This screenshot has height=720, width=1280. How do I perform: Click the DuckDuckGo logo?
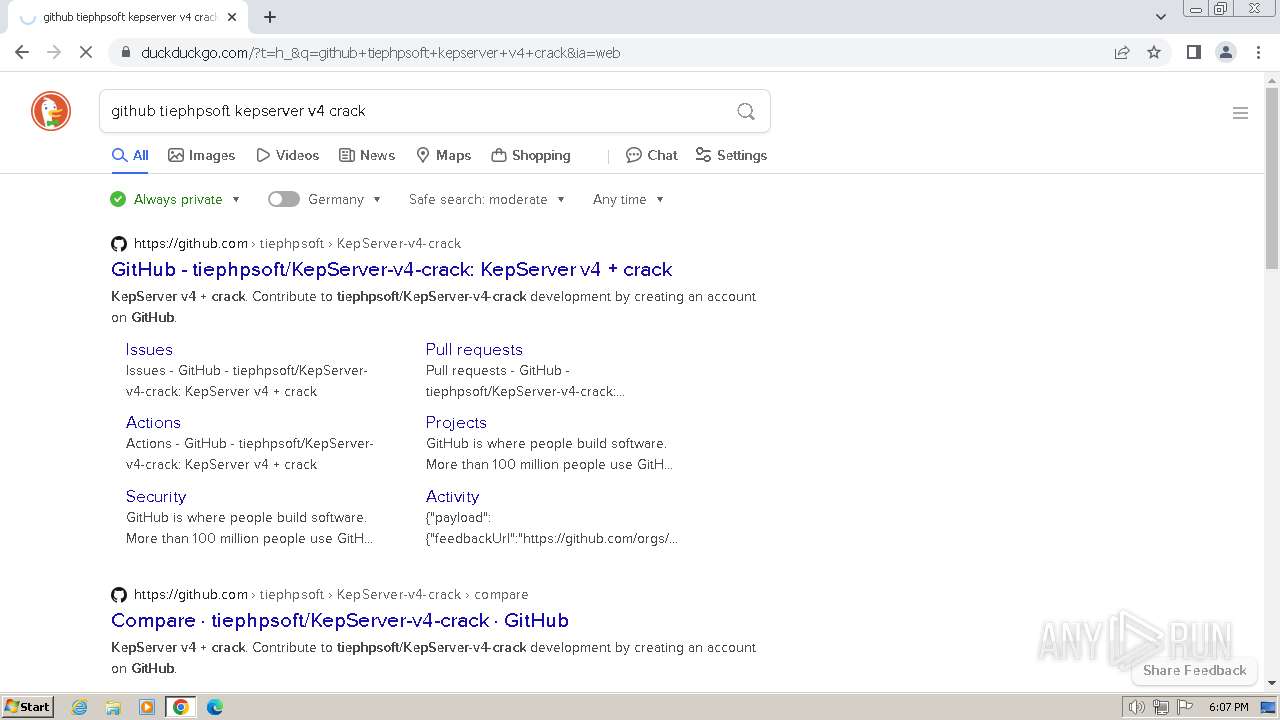pos(51,111)
